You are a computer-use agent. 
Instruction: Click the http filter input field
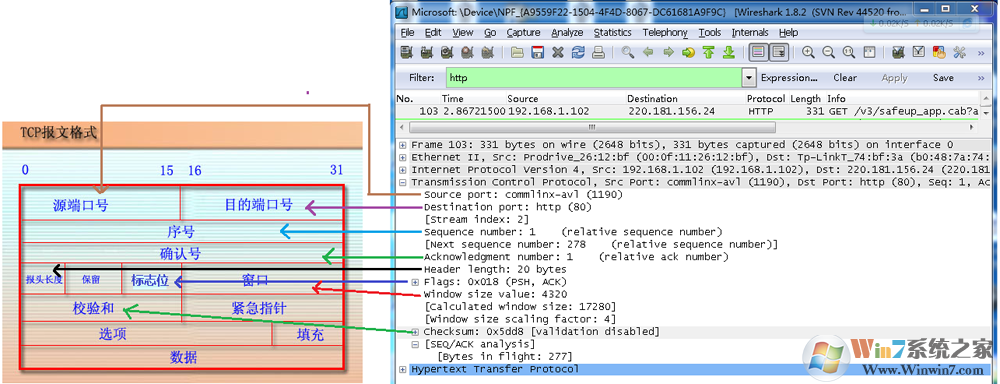tap(594, 78)
